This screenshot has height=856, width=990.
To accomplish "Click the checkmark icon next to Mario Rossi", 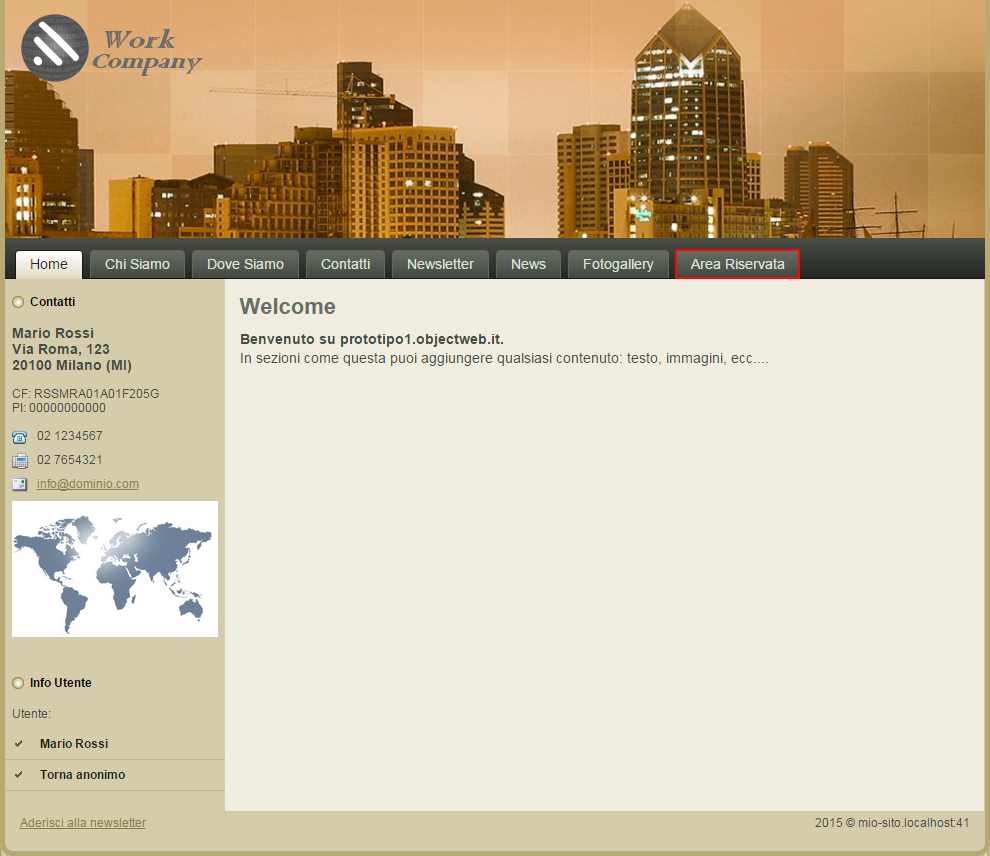I will point(19,744).
